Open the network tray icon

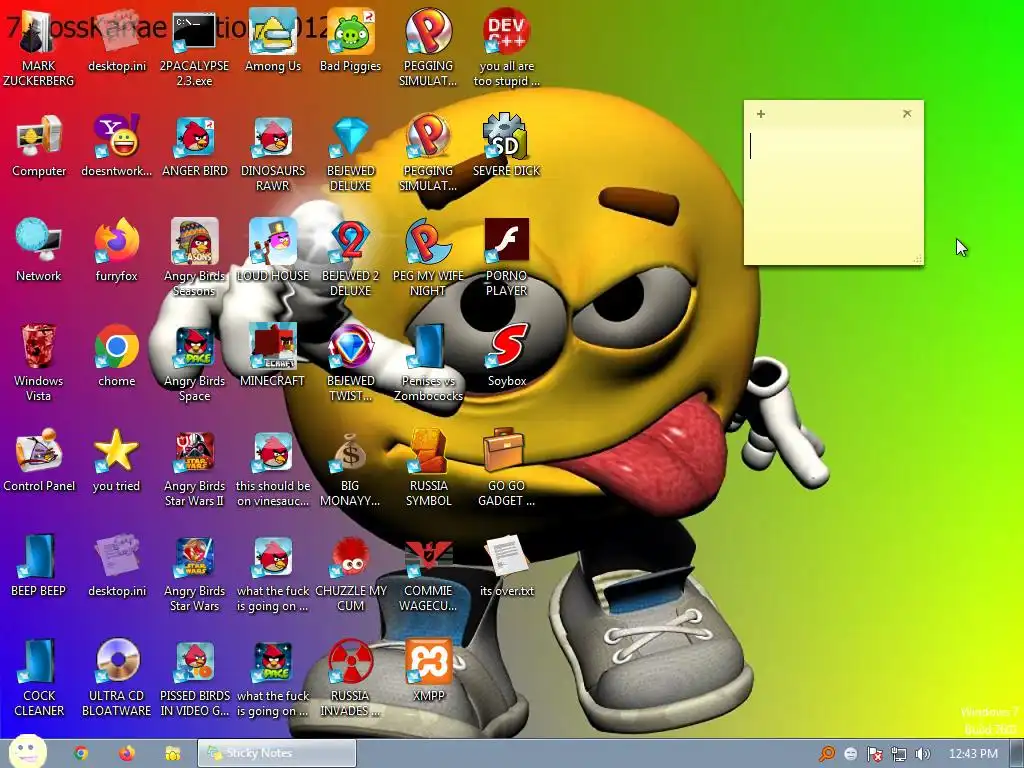tap(899, 754)
